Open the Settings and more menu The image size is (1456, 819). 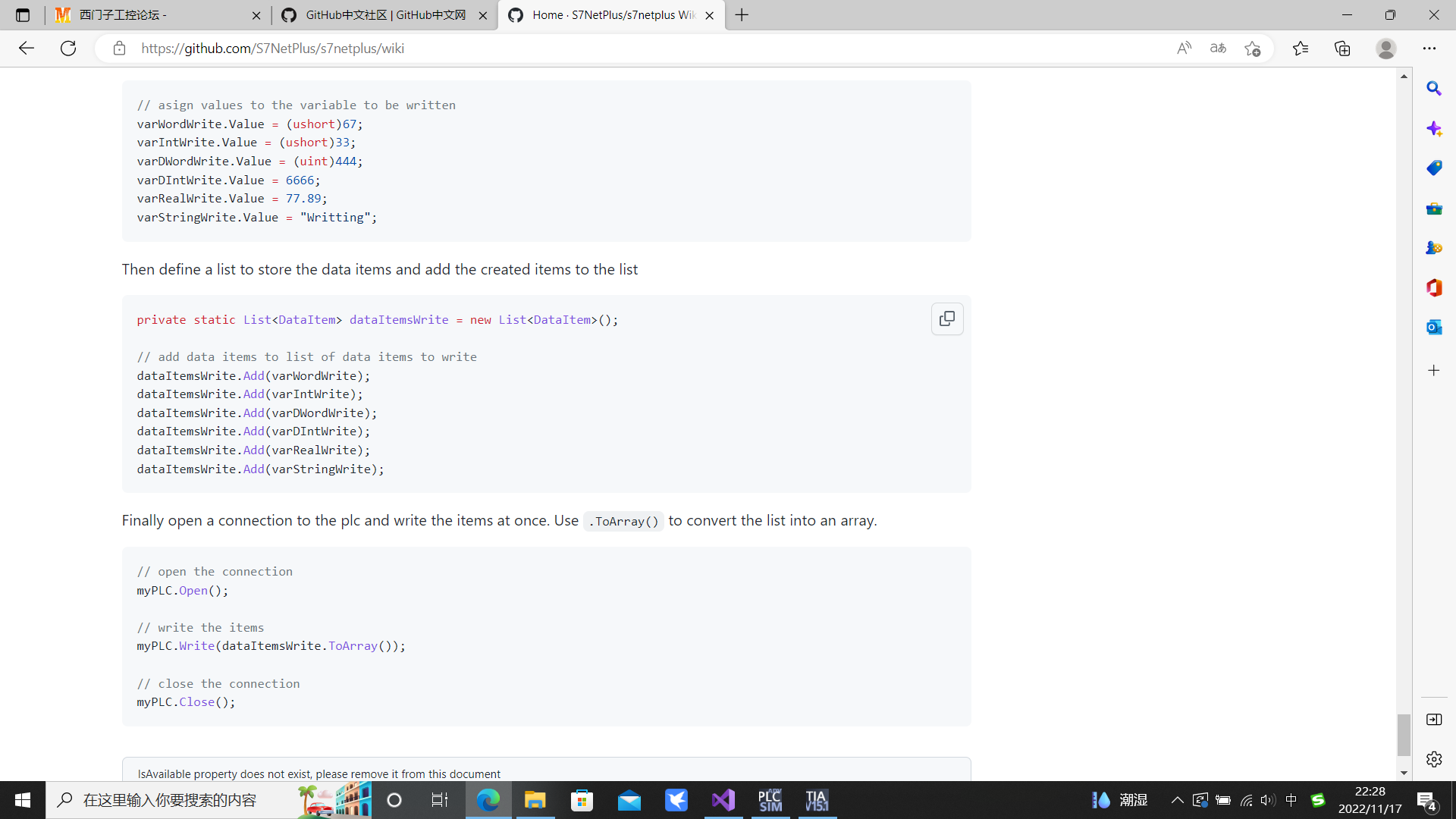[x=1429, y=49]
